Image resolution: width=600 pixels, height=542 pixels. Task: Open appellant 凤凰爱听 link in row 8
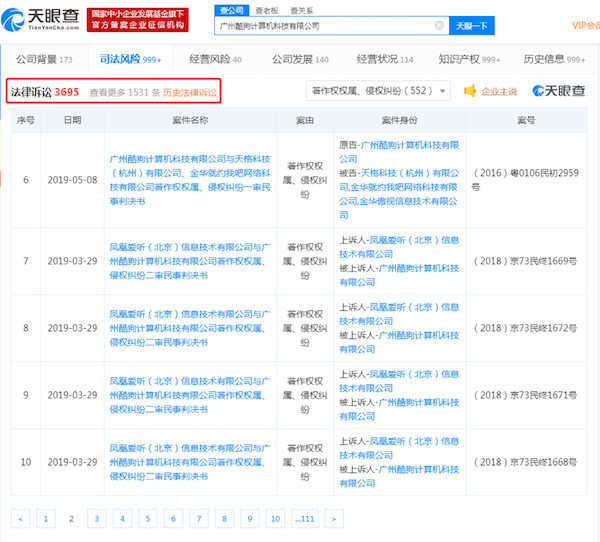click(x=399, y=314)
